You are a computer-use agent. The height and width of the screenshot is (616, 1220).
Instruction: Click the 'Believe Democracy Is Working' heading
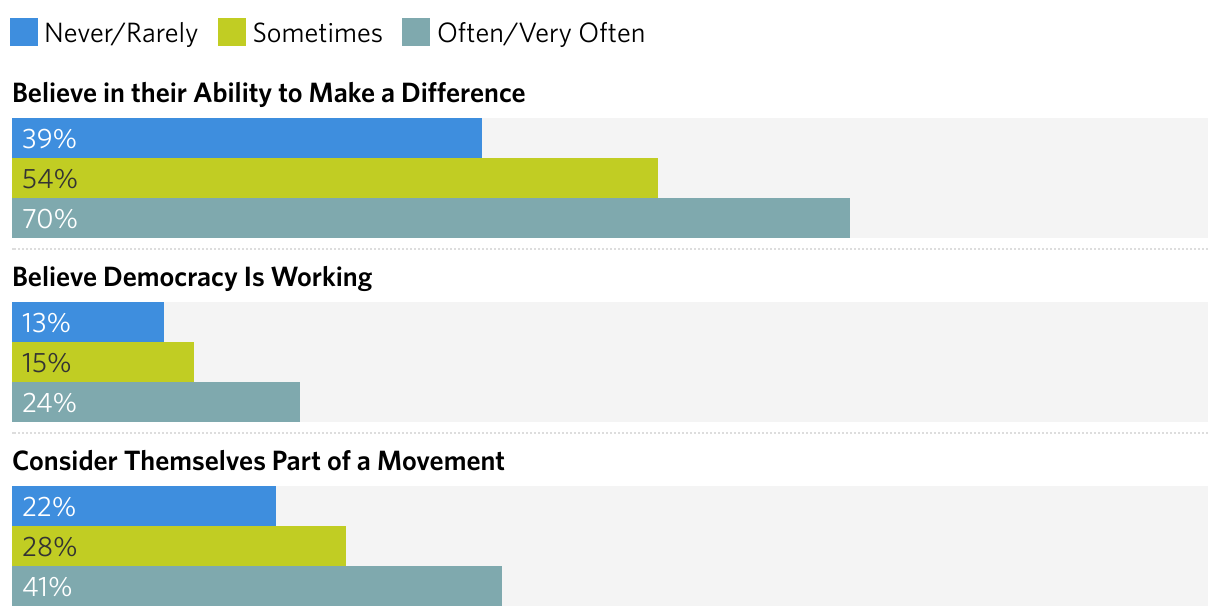[192, 277]
